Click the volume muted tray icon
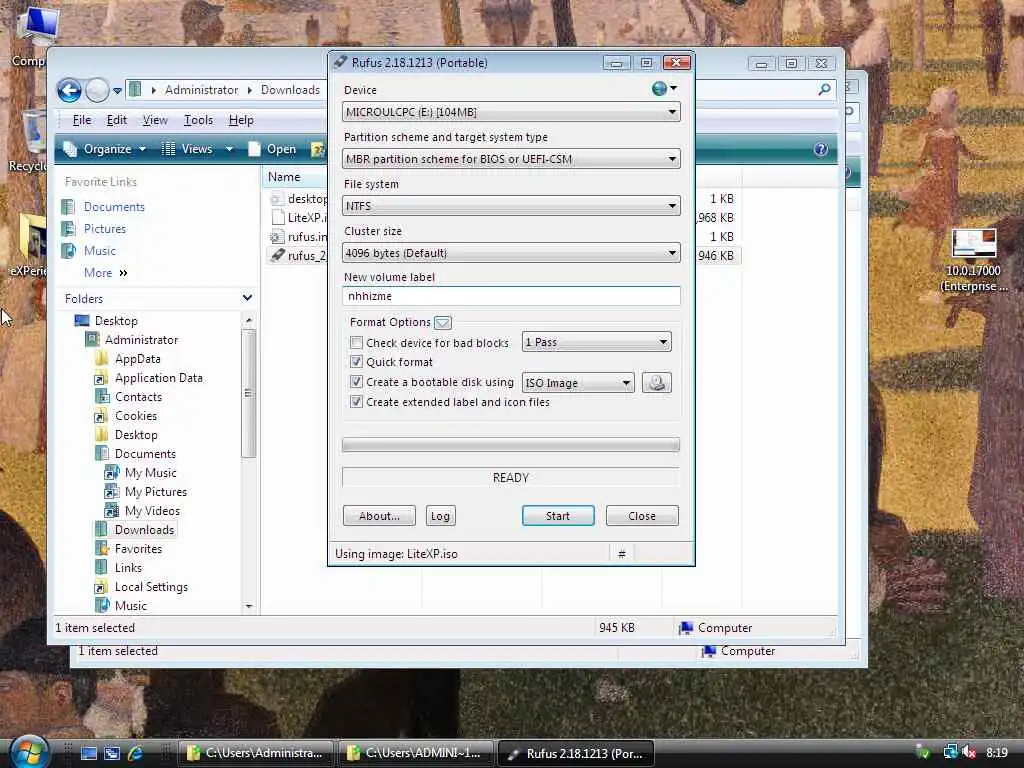 (x=970, y=752)
